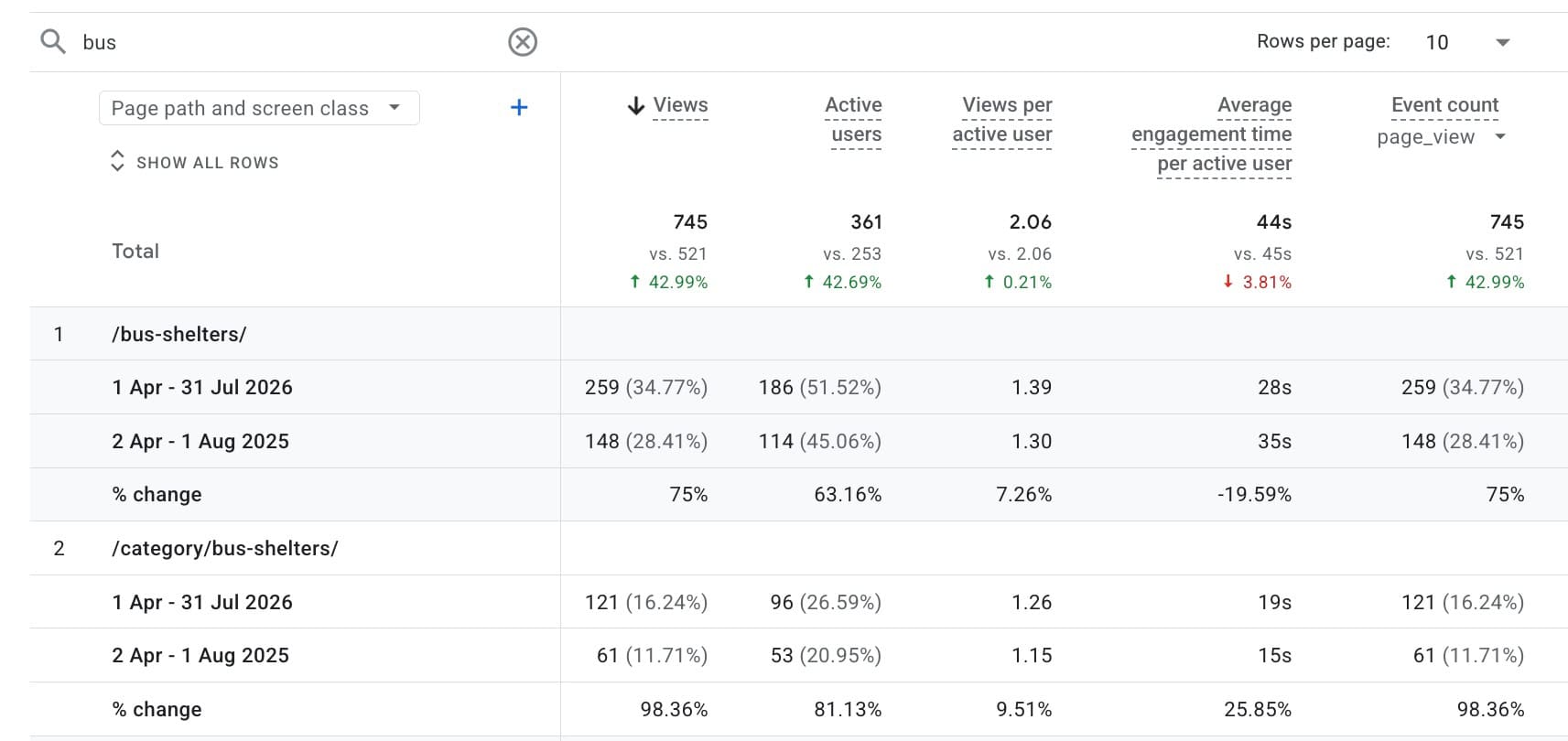The height and width of the screenshot is (741, 1568).
Task: Click the '53 (20.95%)' active users cell
Action: click(x=826, y=655)
